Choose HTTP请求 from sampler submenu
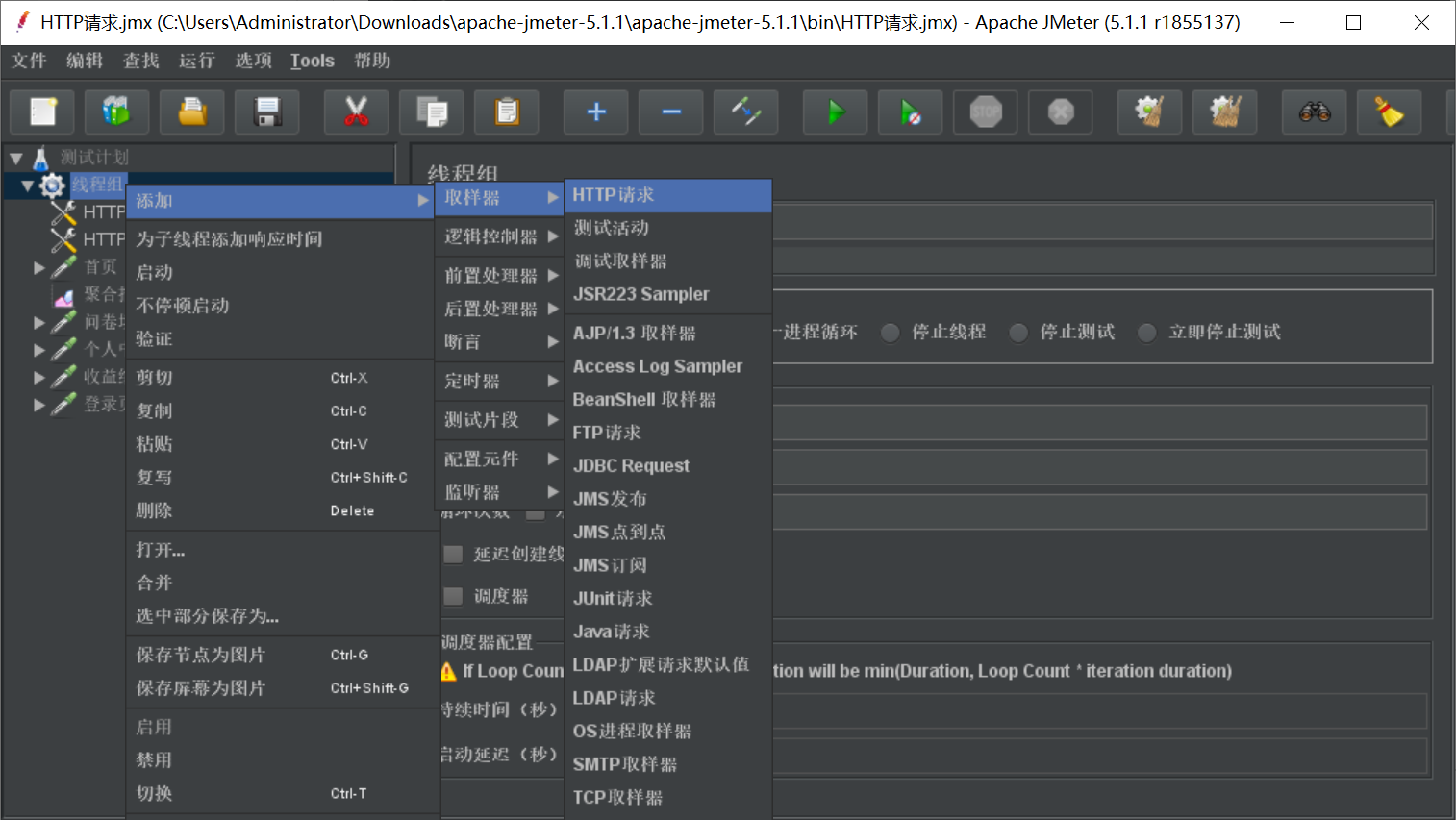The image size is (1456, 820). click(668, 195)
